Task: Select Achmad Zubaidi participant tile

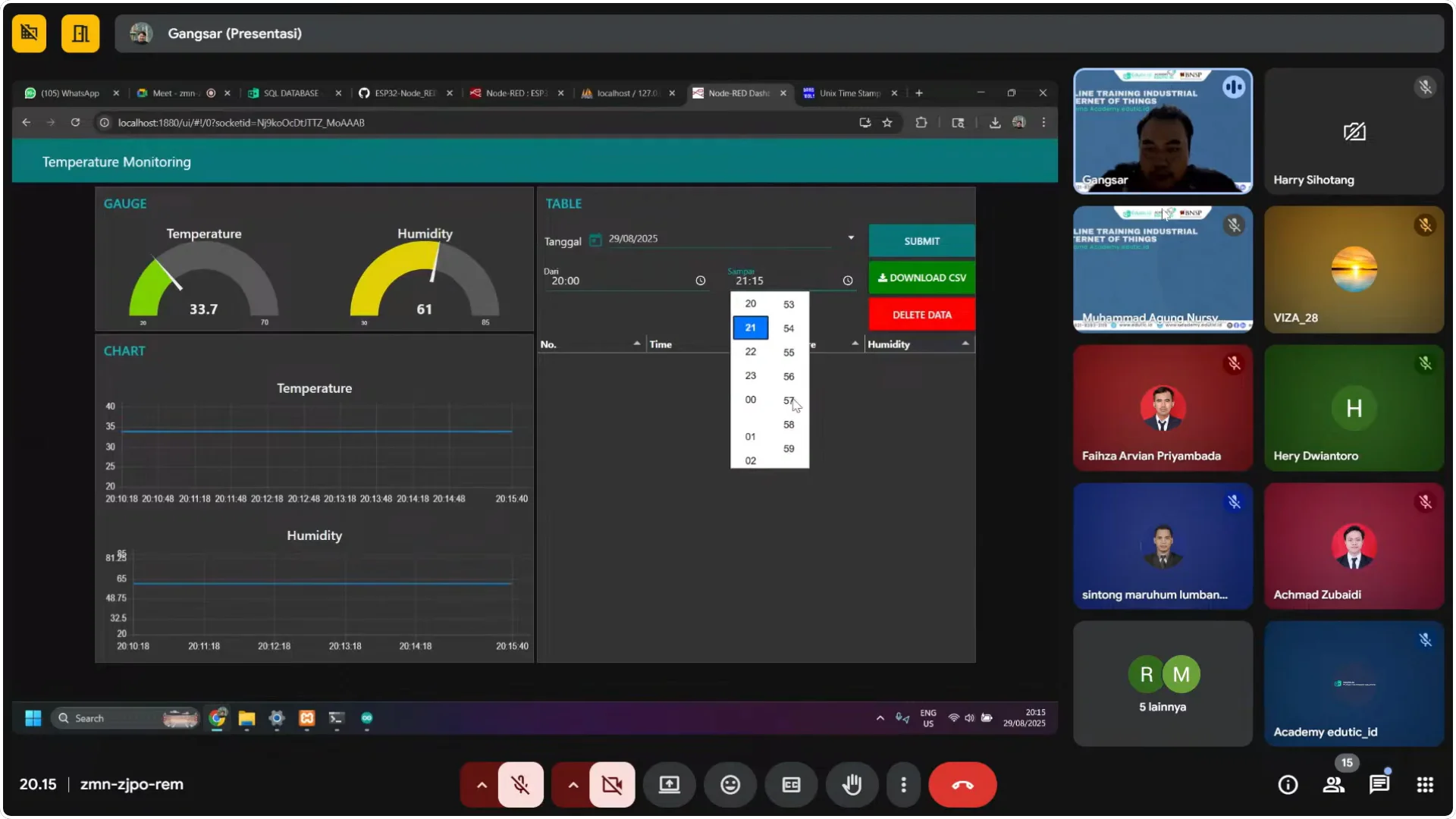Action: (1354, 546)
